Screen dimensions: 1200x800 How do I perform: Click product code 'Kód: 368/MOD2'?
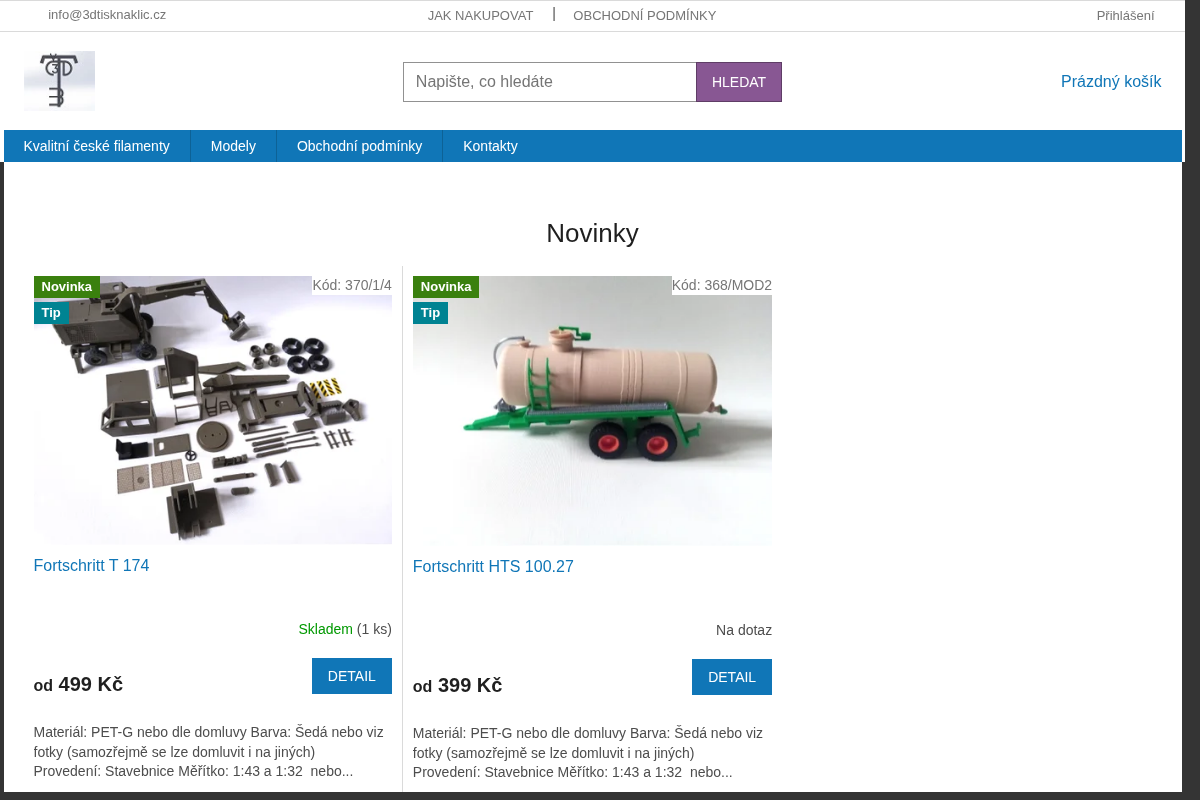click(722, 285)
